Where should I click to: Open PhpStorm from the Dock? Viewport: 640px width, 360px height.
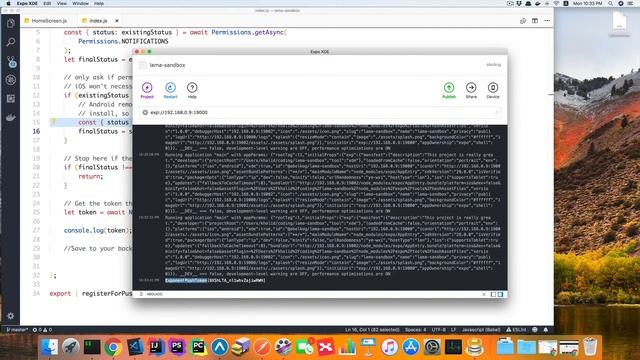click(x=177, y=347)
